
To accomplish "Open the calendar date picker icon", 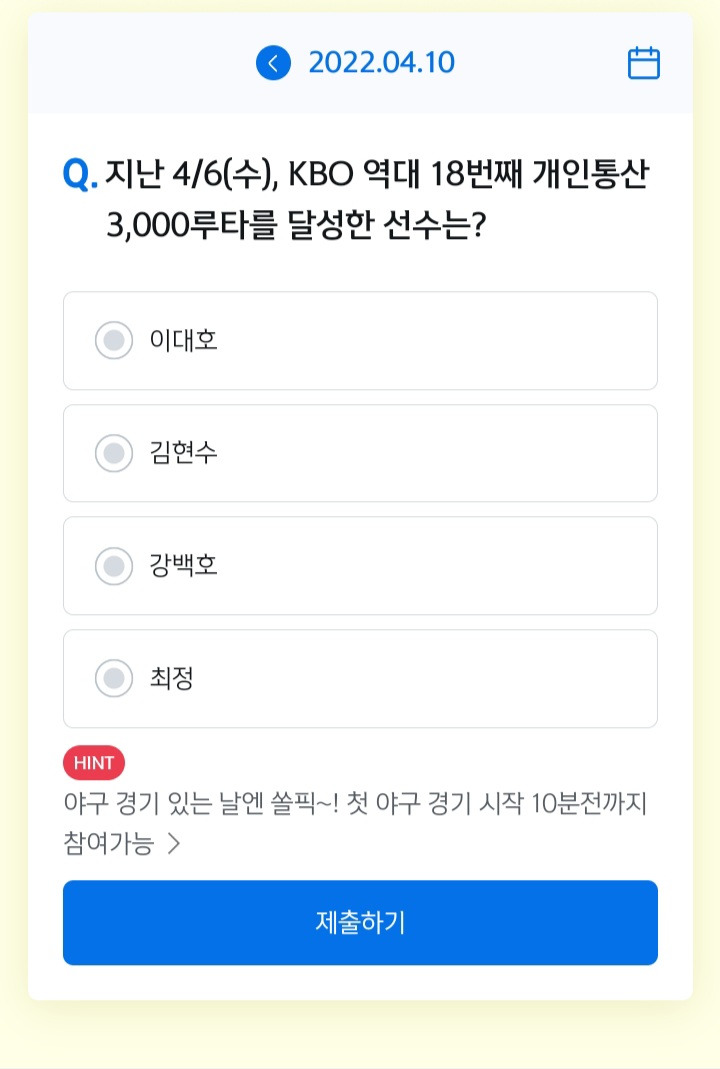I will (x=644, y=63).
